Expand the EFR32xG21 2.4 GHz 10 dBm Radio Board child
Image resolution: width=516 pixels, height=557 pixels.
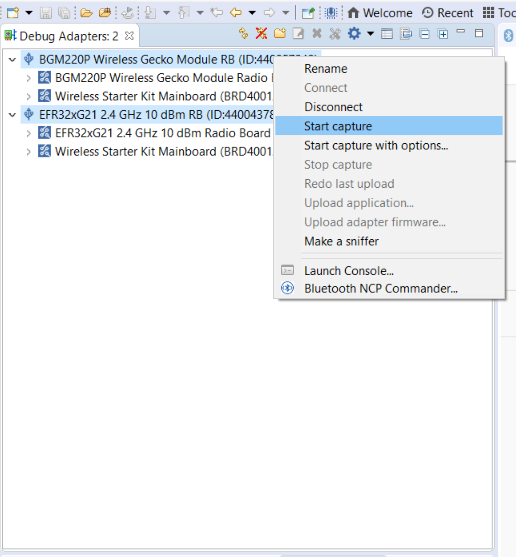28,133
